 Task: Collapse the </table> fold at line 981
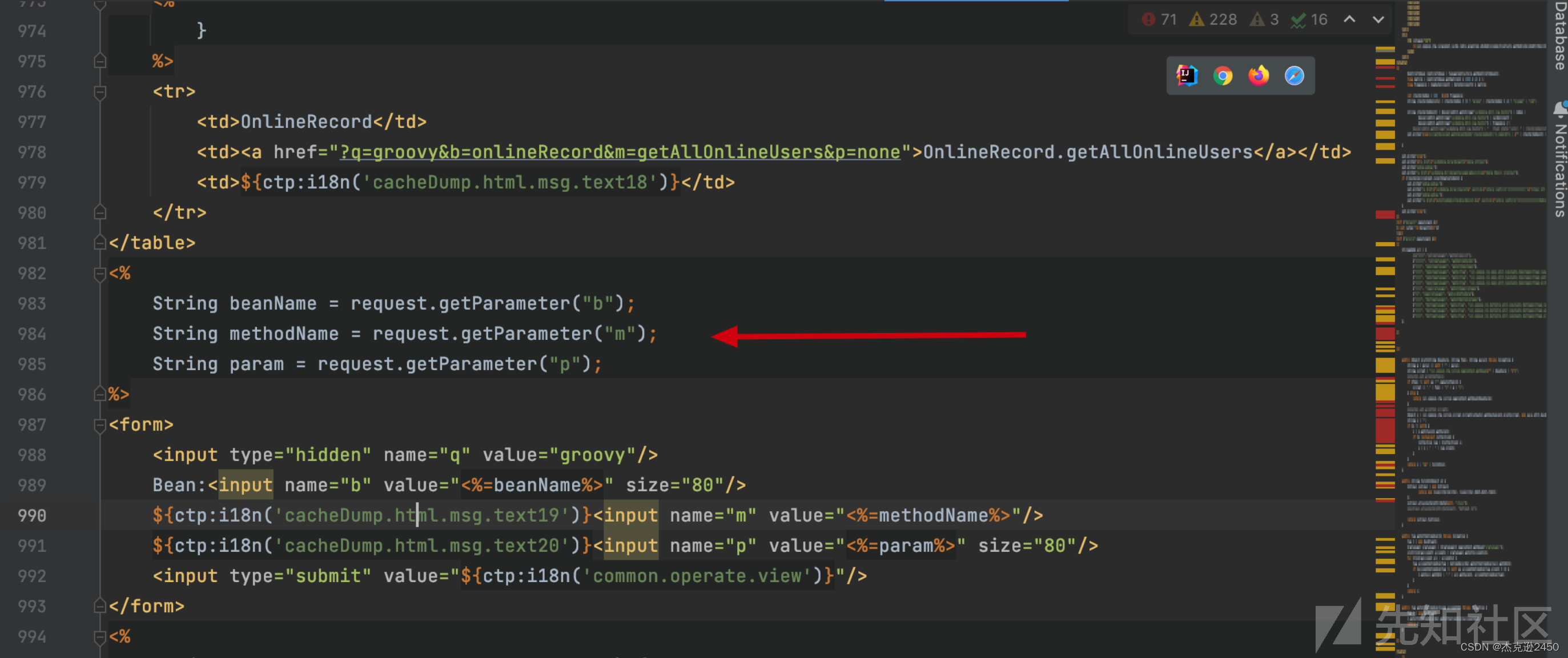(100, 243)
